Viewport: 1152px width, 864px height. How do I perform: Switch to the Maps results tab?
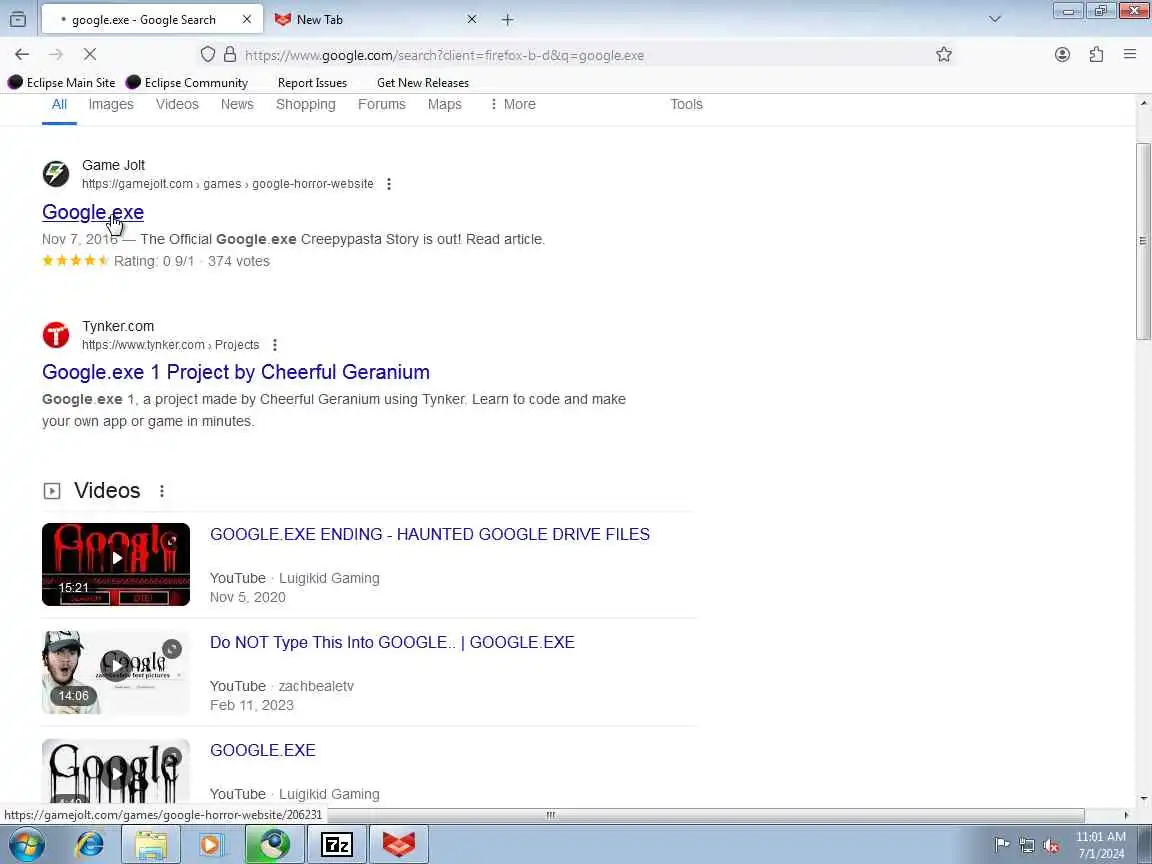point(444,104)
